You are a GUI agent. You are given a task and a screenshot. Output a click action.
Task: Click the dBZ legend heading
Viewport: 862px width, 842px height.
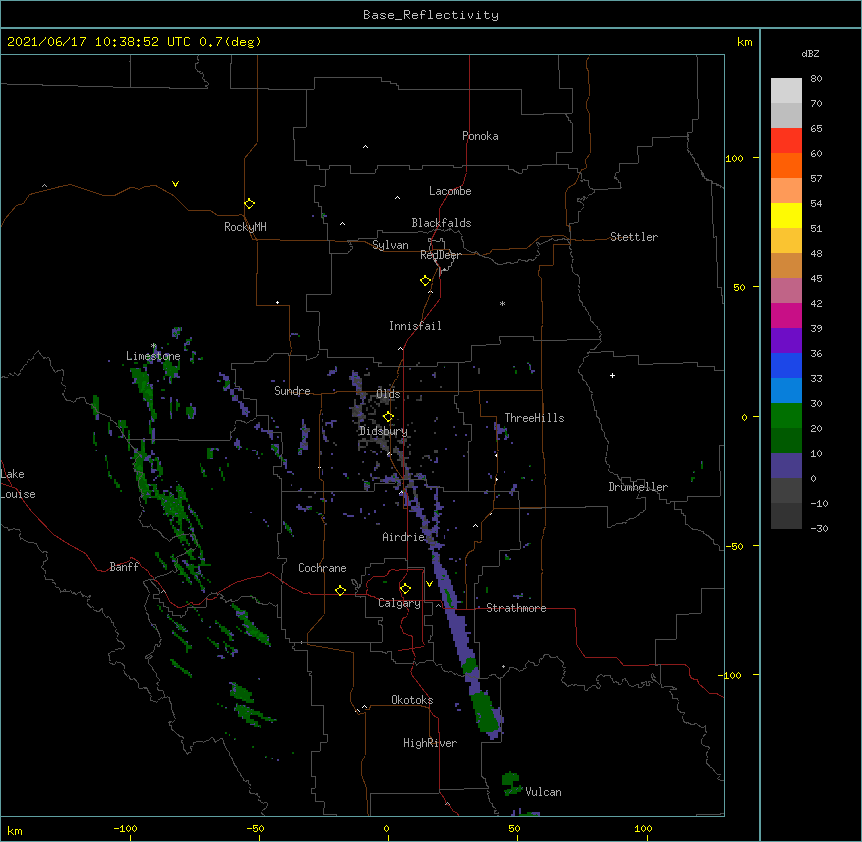pyautogui.click(x=810, y=53)
